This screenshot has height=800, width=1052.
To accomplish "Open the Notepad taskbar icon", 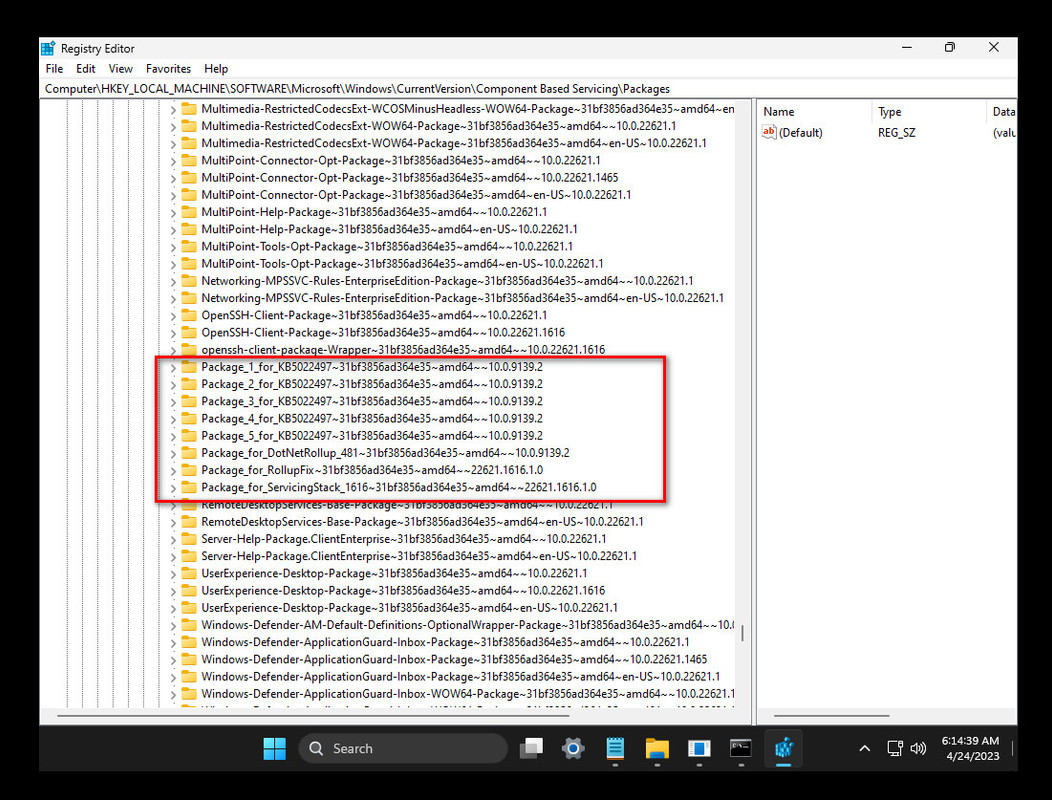I will pos(615,748).
